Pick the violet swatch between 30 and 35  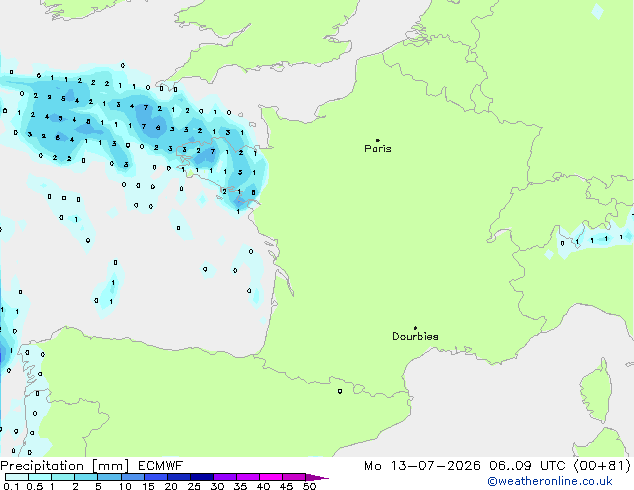point(225,477)
